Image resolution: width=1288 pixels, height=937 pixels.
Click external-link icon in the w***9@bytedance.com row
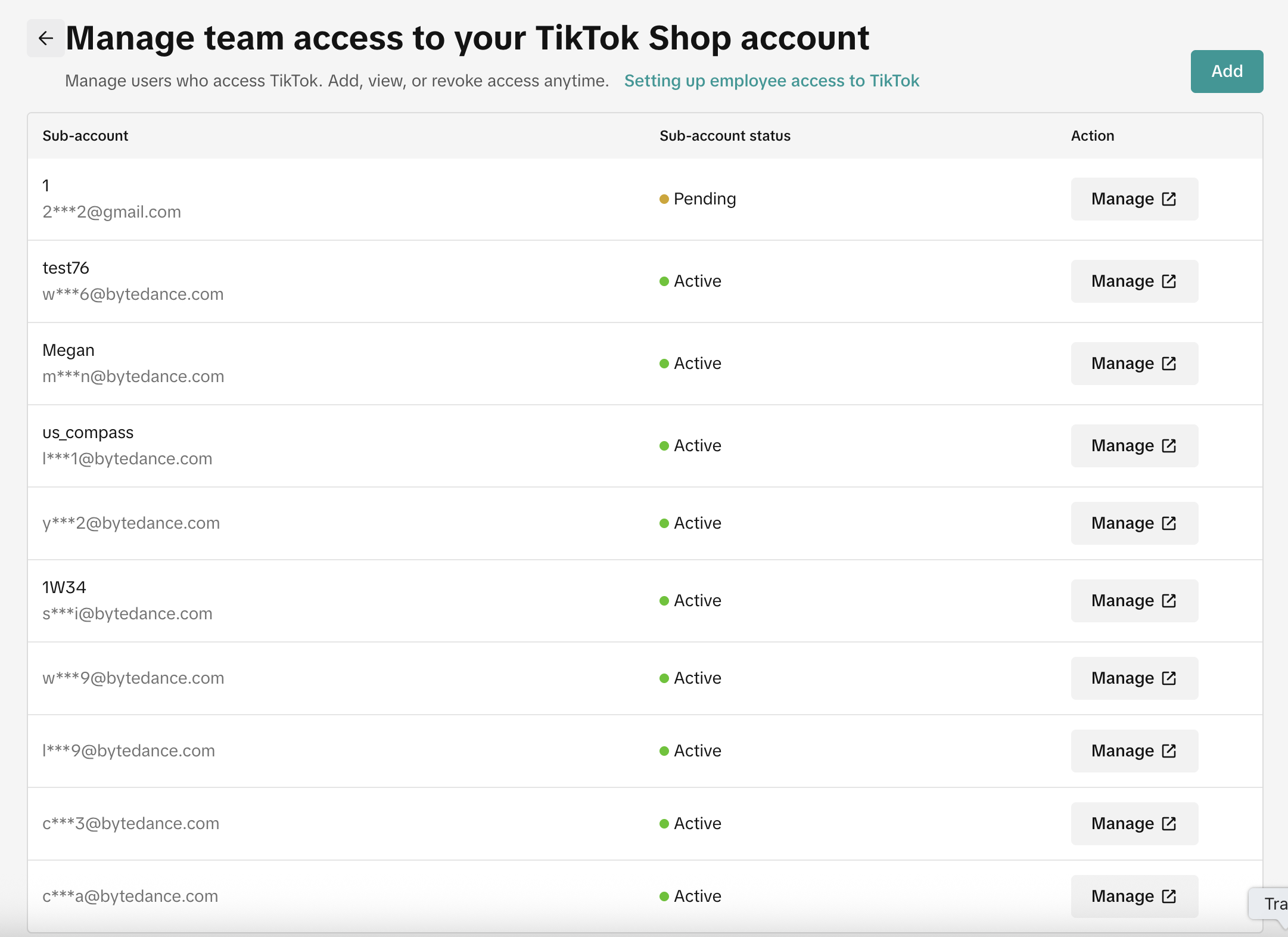[x=1169, y=678]
